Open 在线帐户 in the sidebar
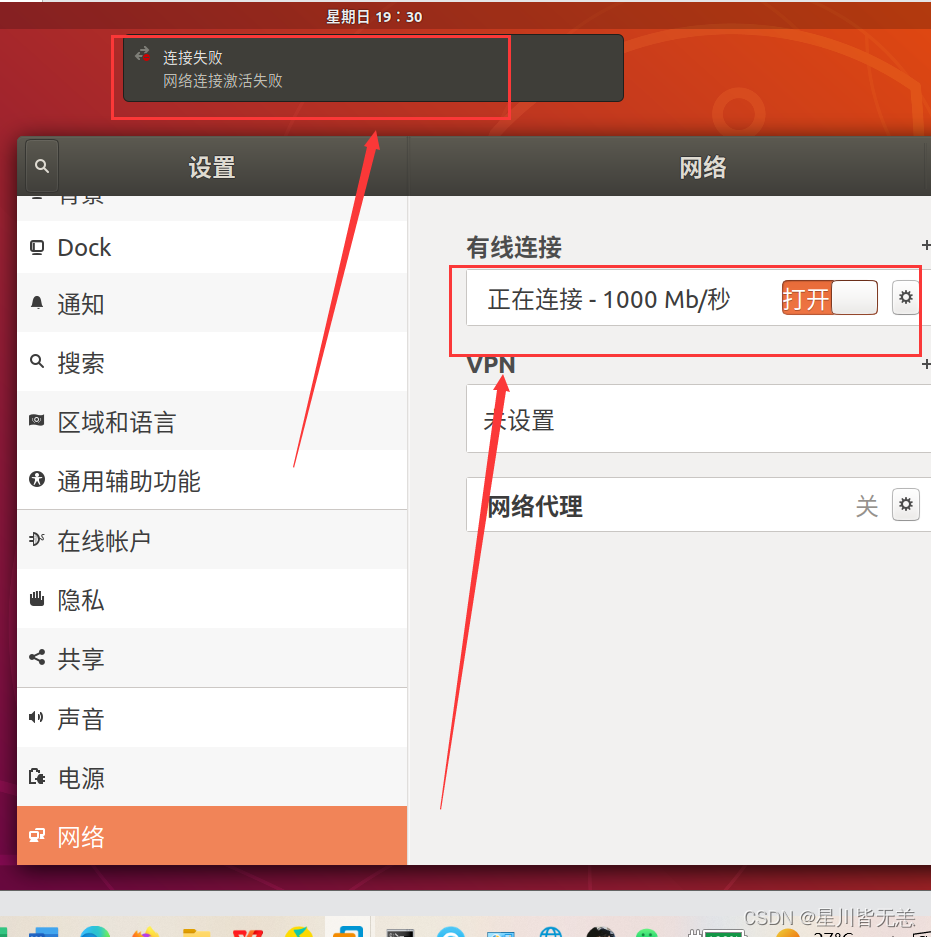Image resolution: width=931 pixels, height=937 pixels. [x=212, y=540]
